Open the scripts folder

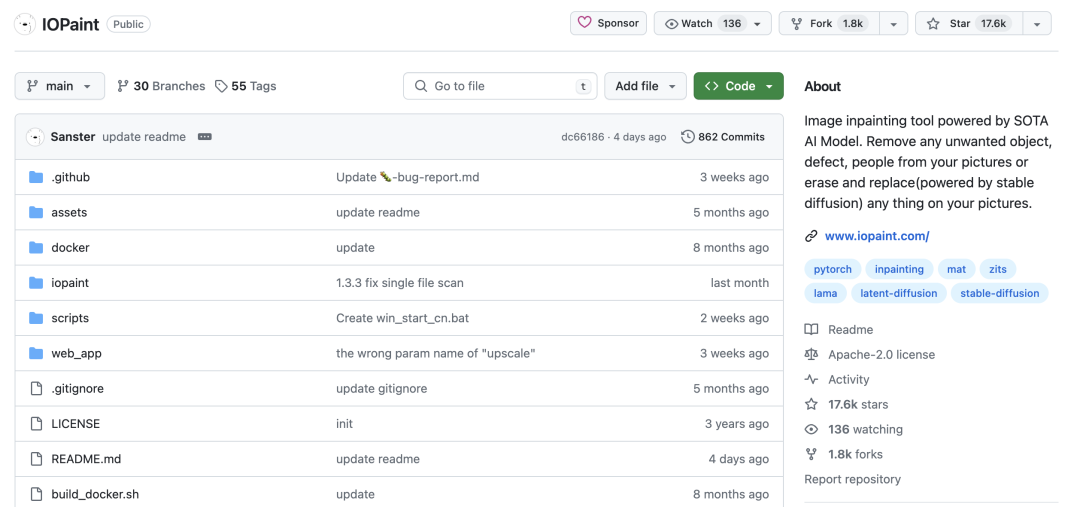pos(70,318)
